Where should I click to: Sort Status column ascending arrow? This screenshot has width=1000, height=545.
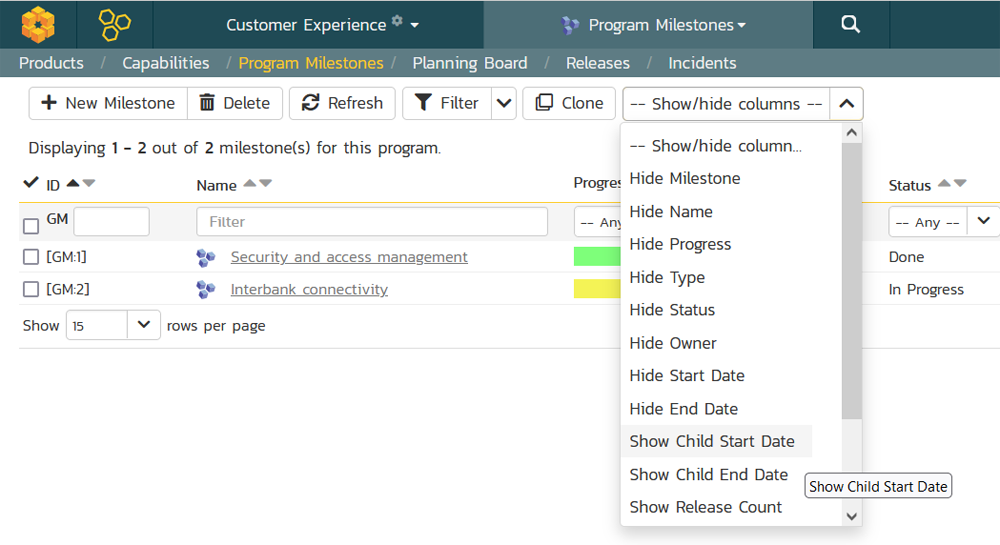[943, 183]
